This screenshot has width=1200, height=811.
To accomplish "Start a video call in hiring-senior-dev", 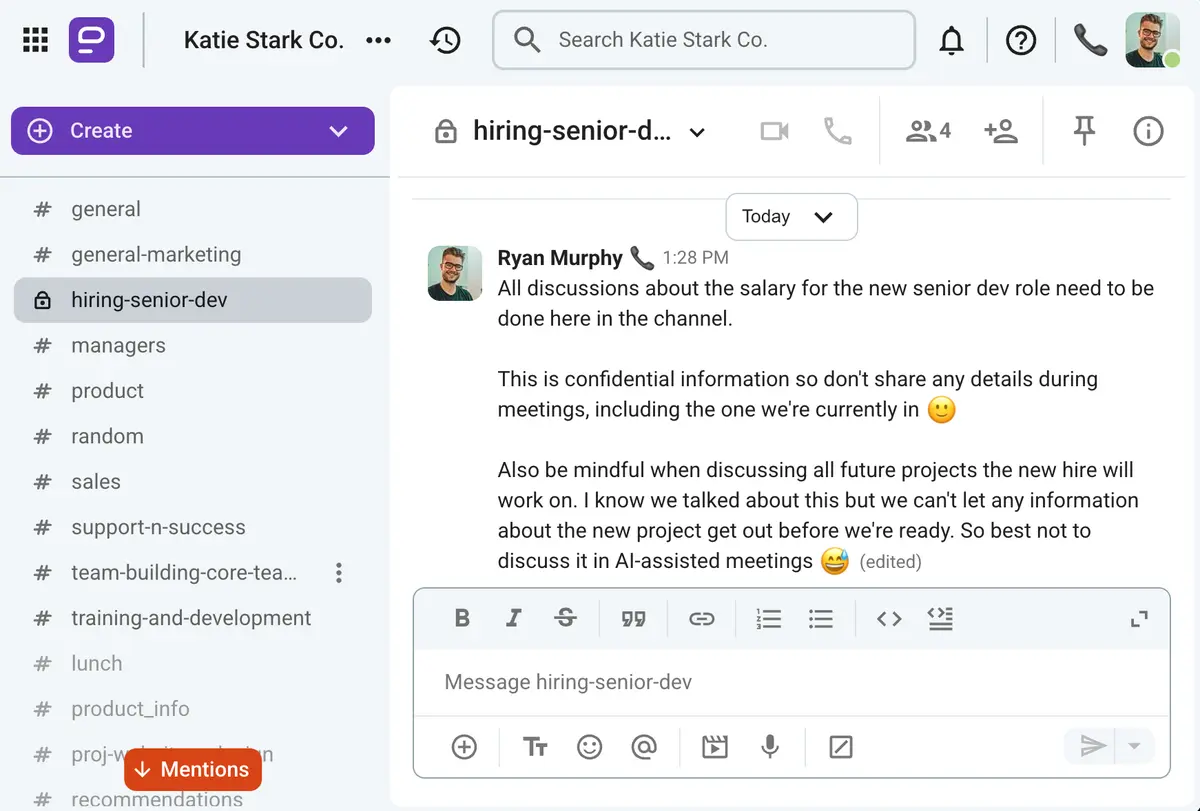I will coord(774,131).
